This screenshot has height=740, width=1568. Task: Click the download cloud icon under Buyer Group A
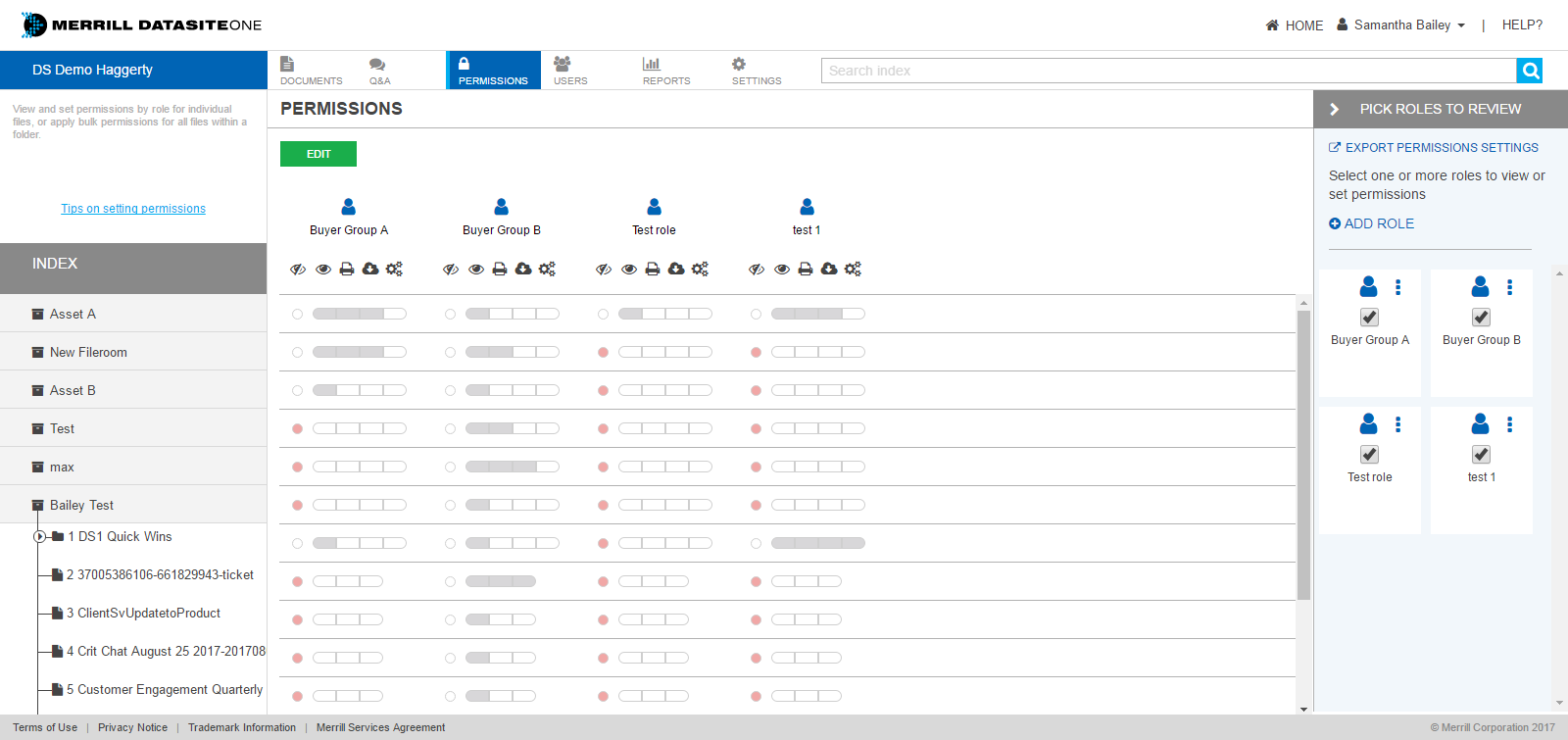click(370, 269)
